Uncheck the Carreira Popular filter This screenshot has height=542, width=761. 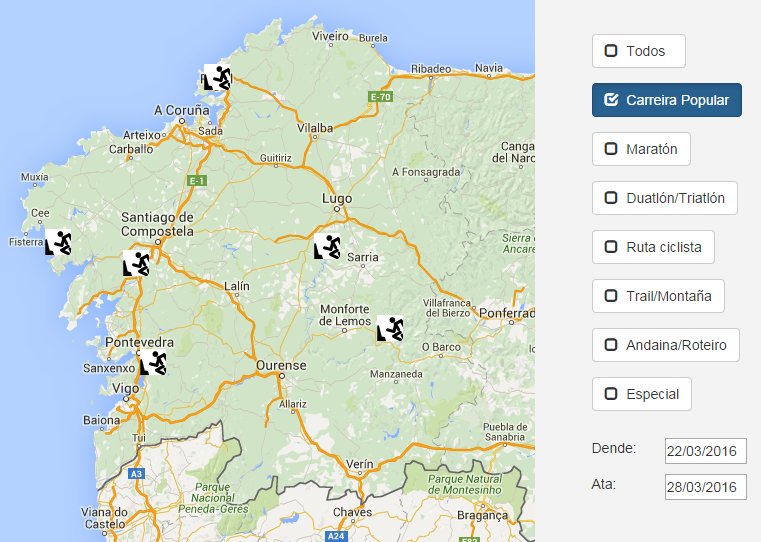click(667, 100)
